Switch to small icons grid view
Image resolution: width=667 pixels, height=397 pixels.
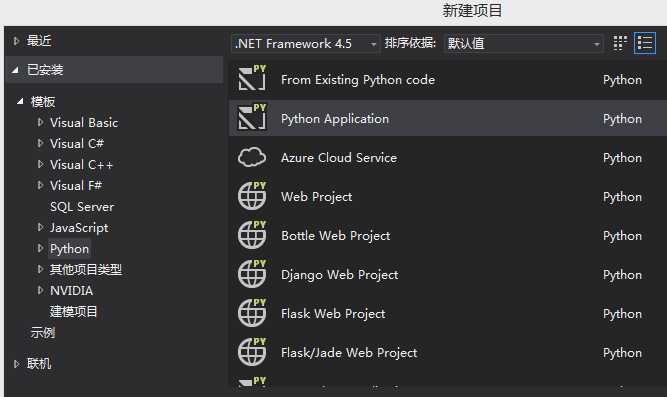coord(620,43)
